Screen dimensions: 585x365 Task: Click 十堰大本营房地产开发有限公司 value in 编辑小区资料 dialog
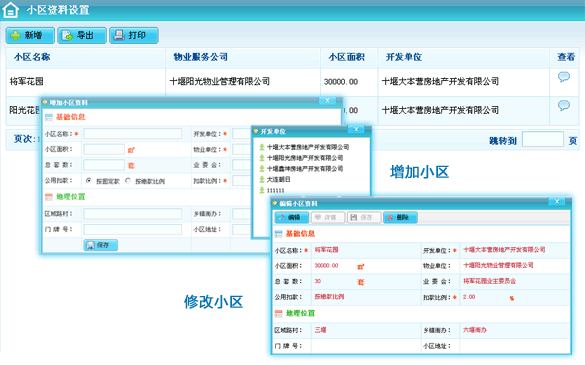pos(504,250)
